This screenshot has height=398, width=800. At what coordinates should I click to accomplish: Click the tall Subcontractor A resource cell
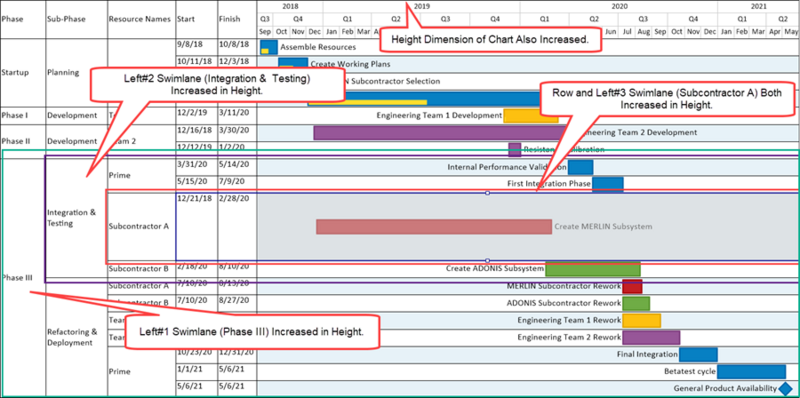[141, 227]
